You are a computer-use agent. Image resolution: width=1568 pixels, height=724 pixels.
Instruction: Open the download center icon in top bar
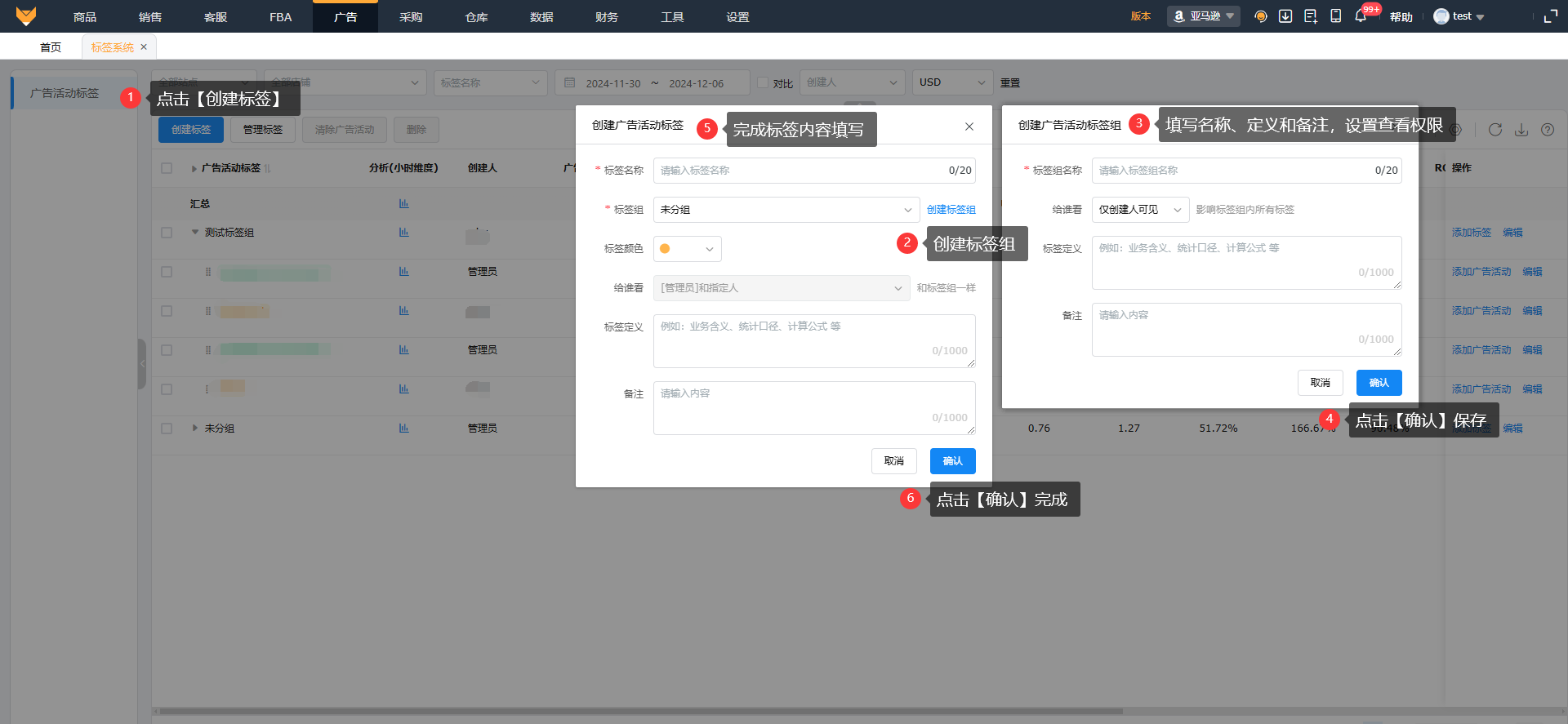(x=1285, y=16)
